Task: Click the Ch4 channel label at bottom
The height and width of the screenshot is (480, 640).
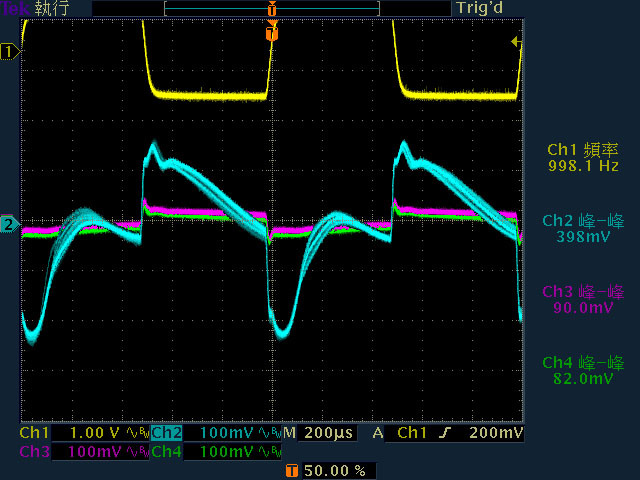Action: (x=167, y=452)
